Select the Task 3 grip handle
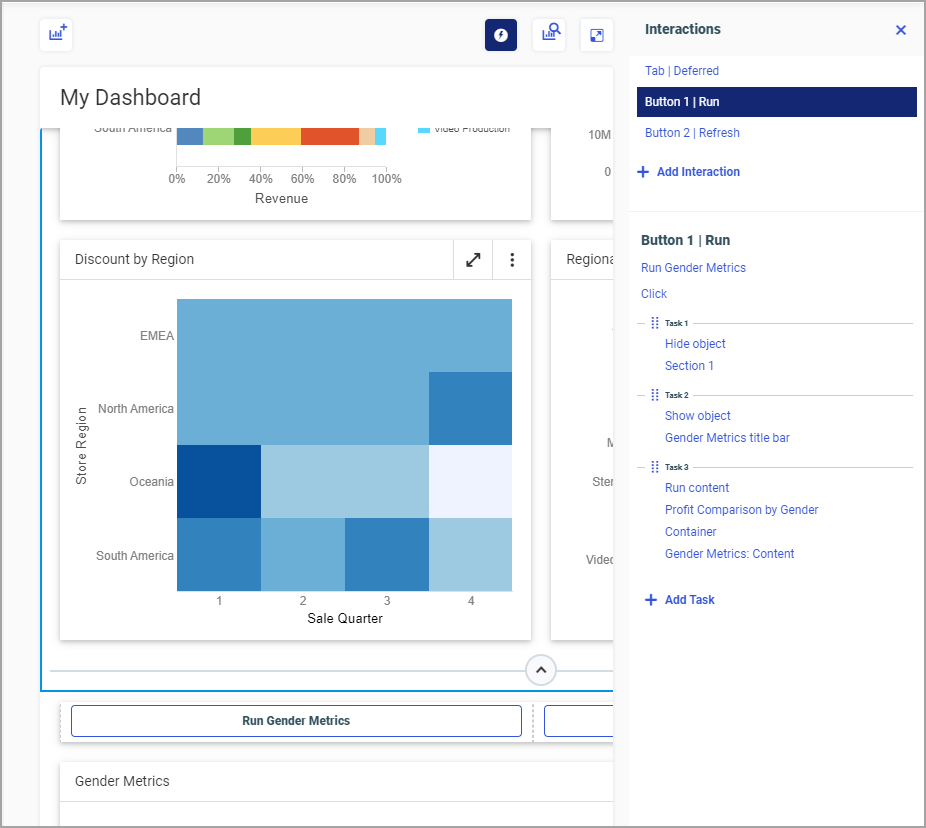This screenshot has height=828, width=926. tap(654, 467)
